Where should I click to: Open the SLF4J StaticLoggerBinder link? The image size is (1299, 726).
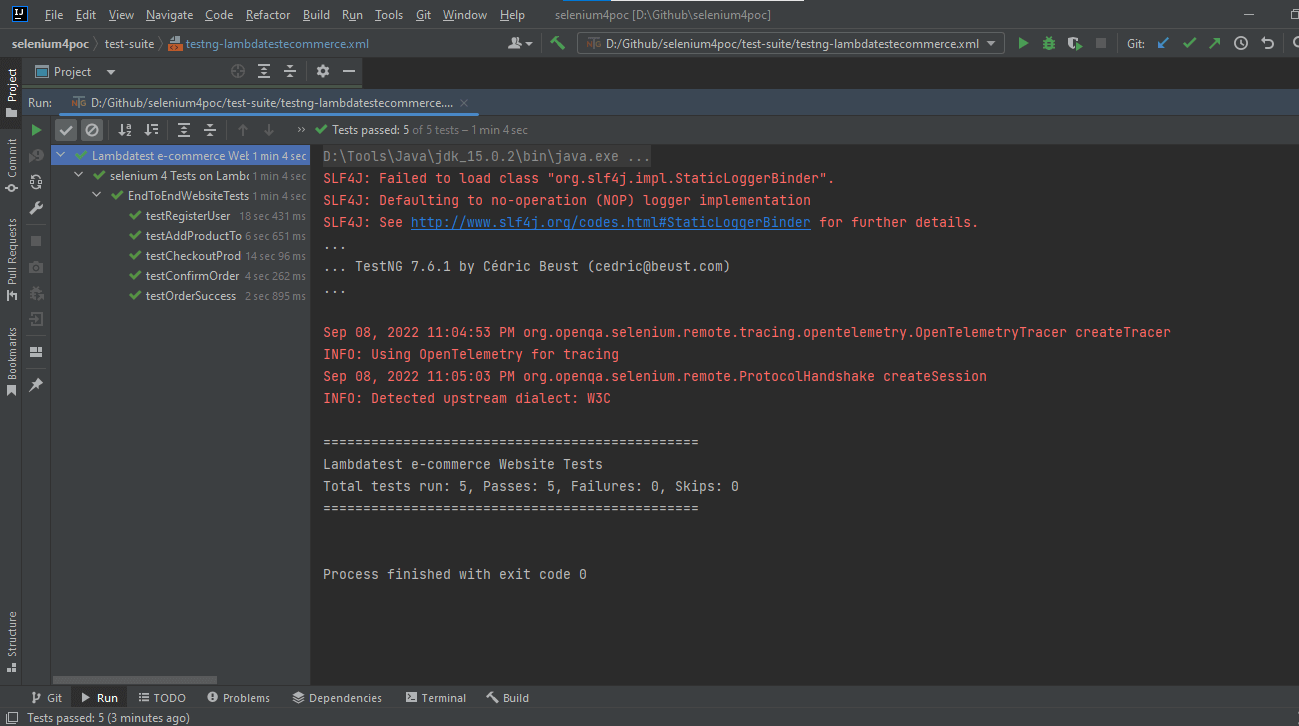[x=613, y=222]
